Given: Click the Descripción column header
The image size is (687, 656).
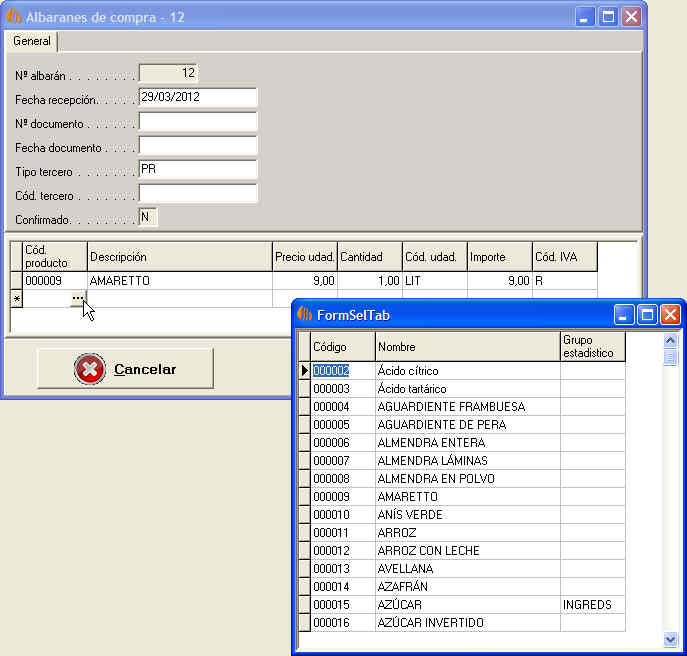Looking at the screenshot, I should click(x=180, y=256).
